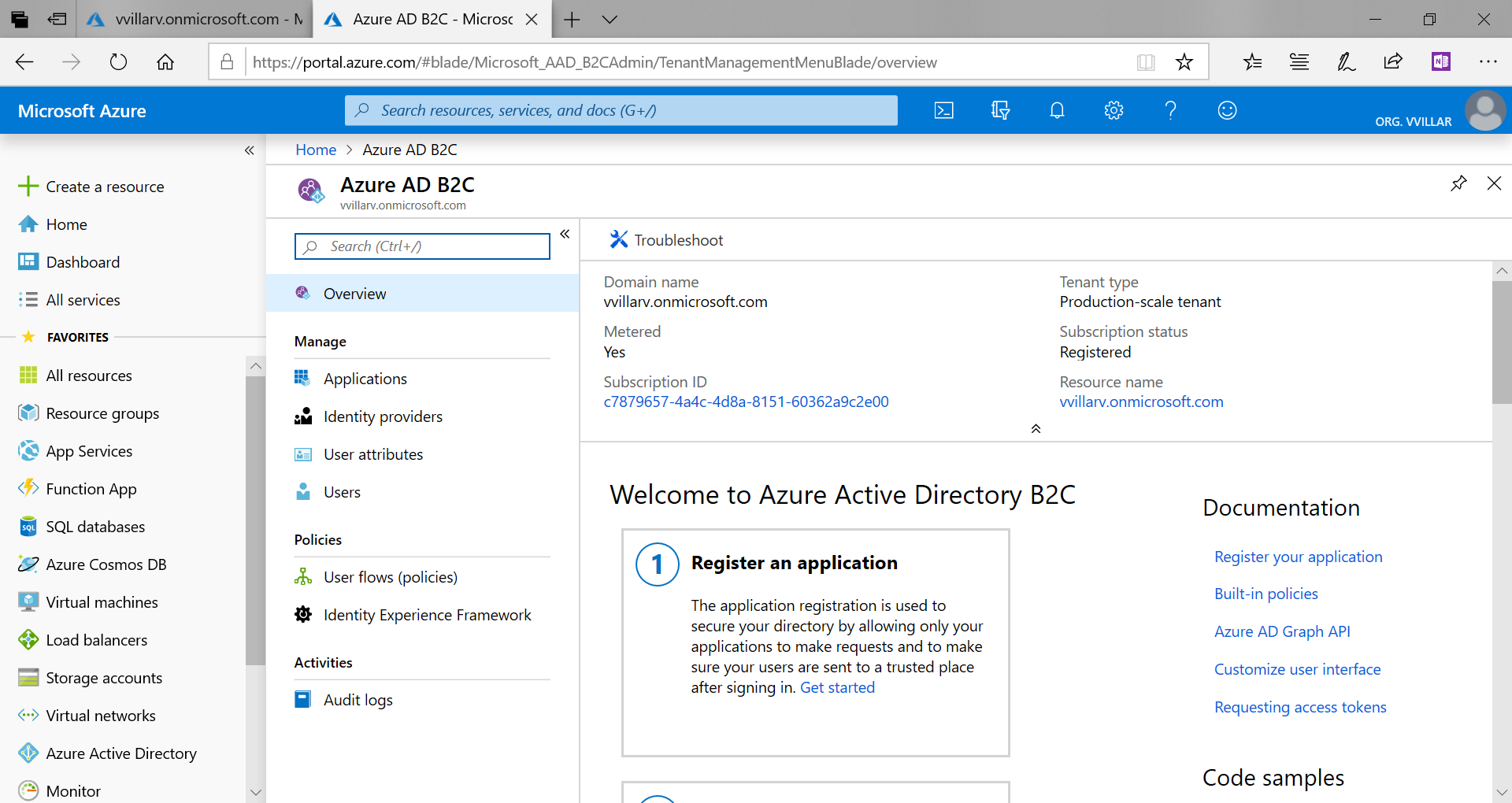Viewport: 1512px width, 803px height.
Task: Collapse the essentials section chevron
Action: 1036,429
